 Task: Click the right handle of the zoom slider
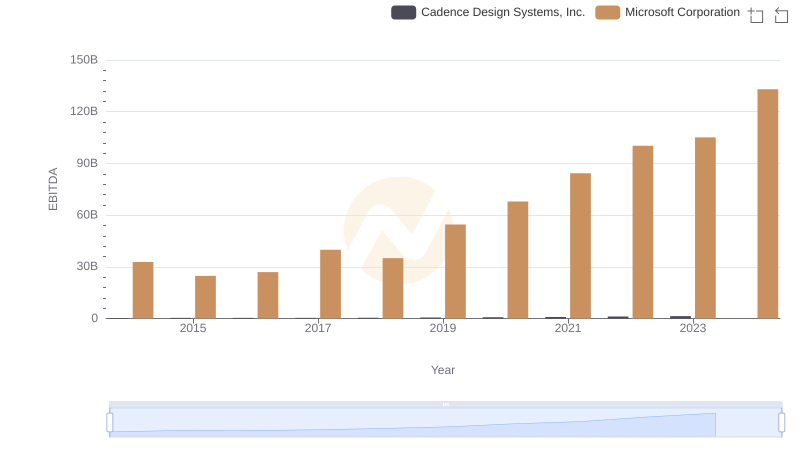click(x=782, y=423)
